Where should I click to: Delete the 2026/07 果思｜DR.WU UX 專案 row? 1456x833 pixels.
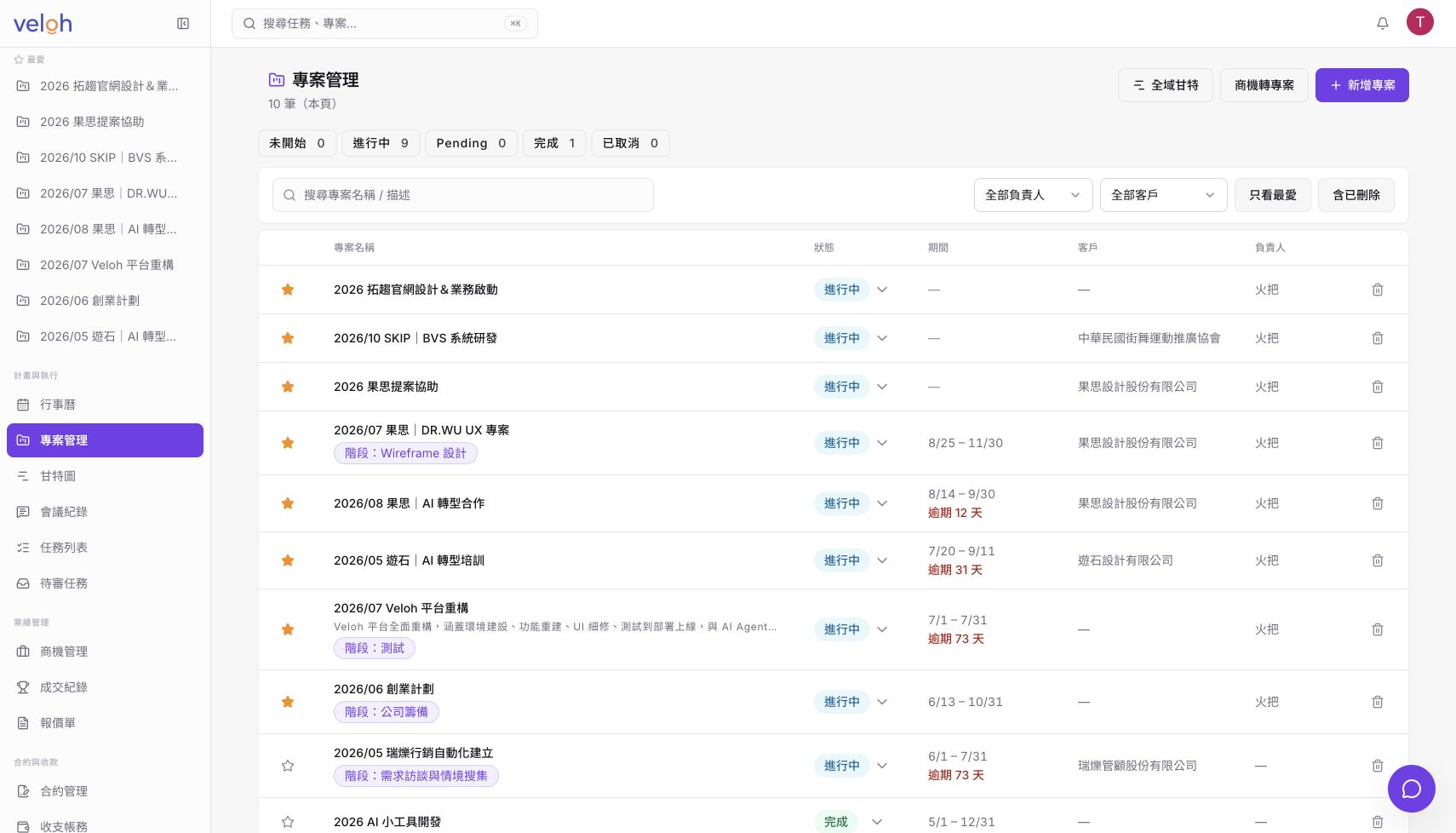pos(1378,443)
